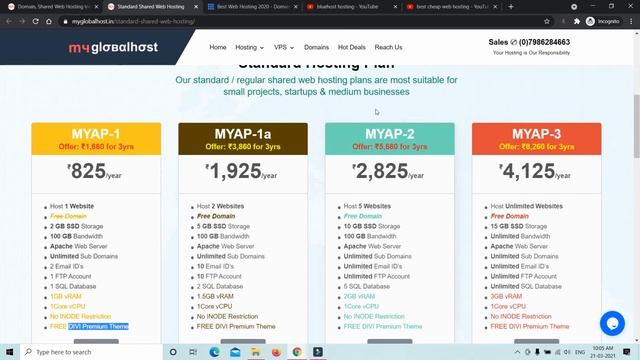
Task: Click 'Host 5 Websites' in MYAP-2
Action: (x=367, y=206)
